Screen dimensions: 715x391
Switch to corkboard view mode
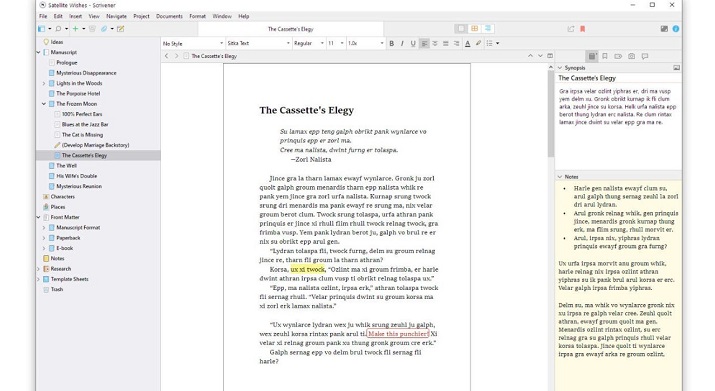(x=474, y=29)
